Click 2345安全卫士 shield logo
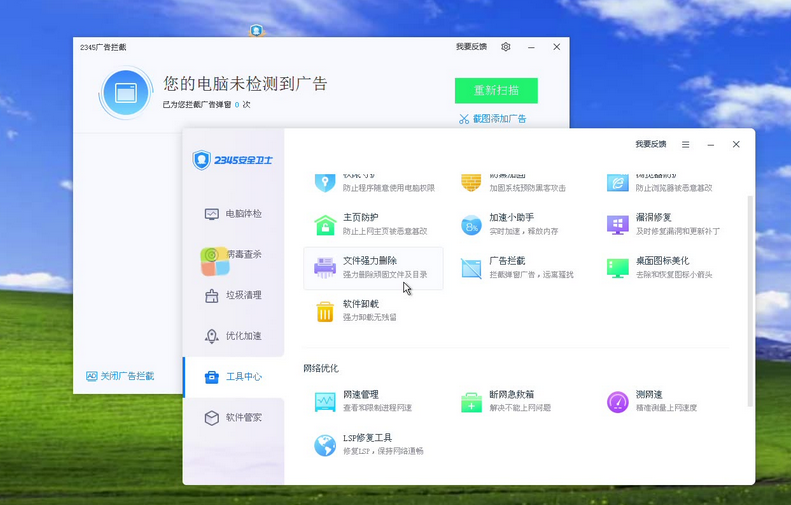This screenshot has width=791, height=505. [201, 160]
